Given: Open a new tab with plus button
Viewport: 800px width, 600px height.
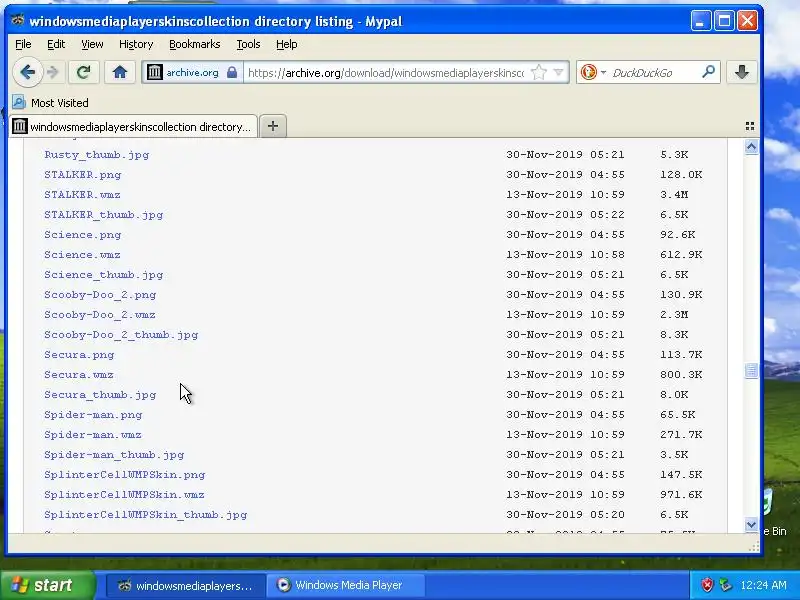Looking at the screenshot, I should (x=273, y=126).
